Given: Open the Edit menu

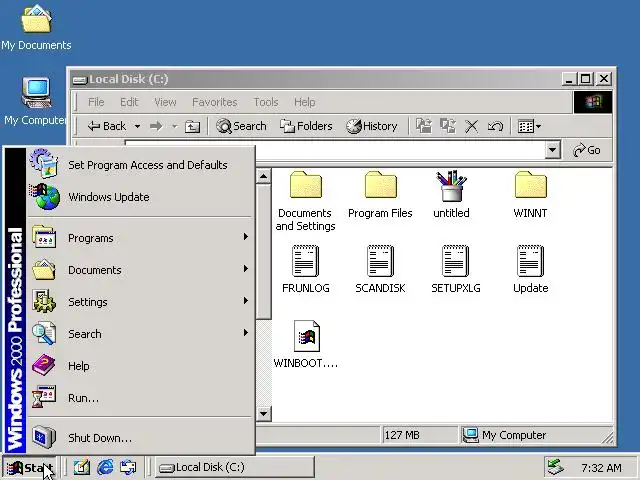Looking at the screenshot, I should pos(129,102).
